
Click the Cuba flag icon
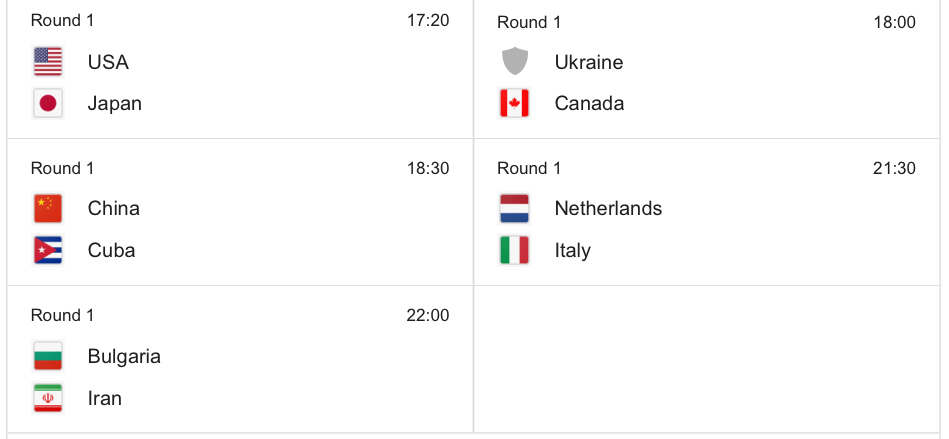coord(48,250)
